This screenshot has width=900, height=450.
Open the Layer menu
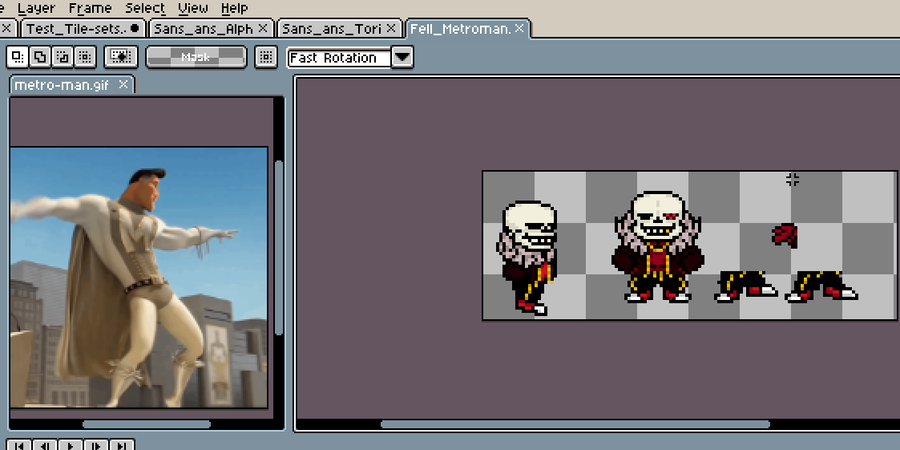[x=37, y=8]
